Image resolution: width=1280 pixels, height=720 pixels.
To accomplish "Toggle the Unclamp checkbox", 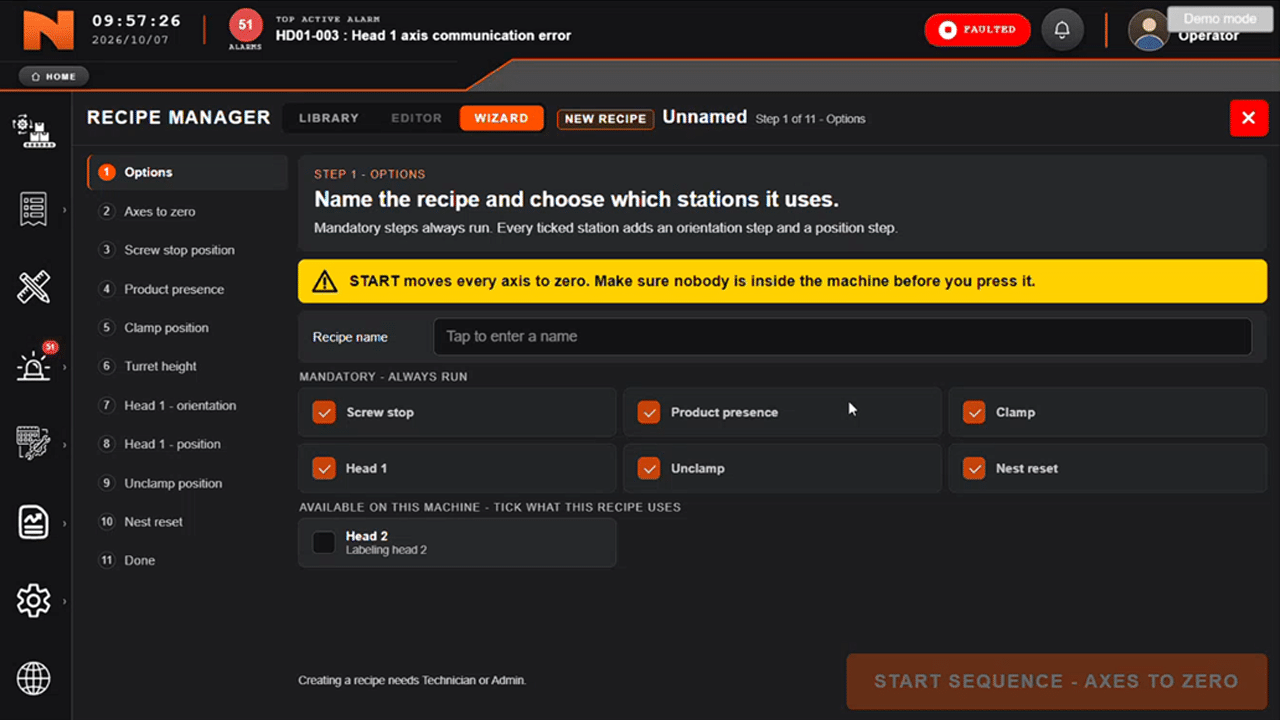I will pos(649,468).
